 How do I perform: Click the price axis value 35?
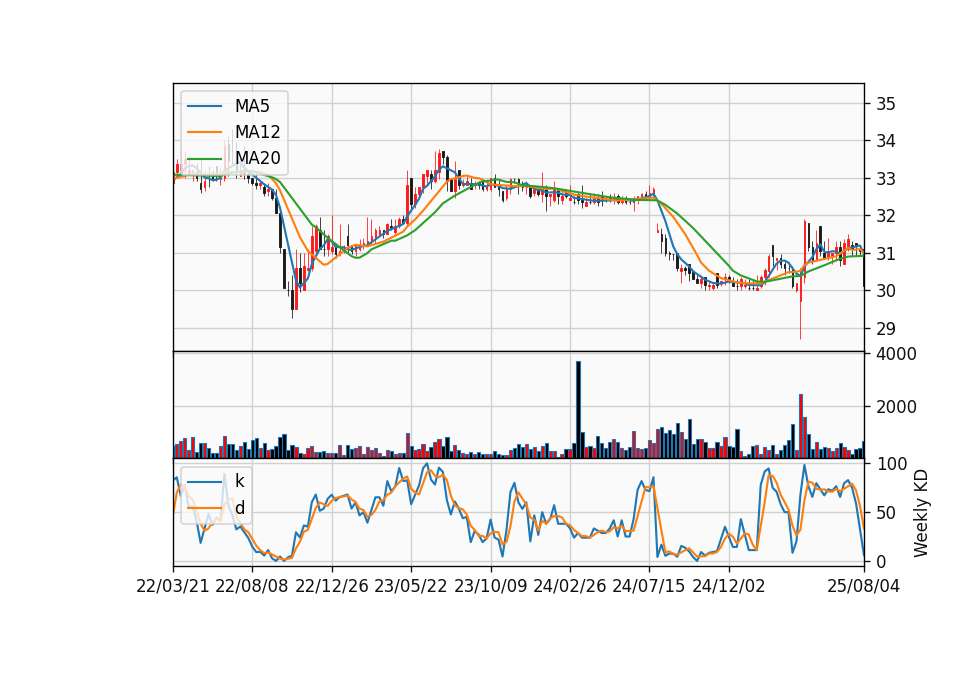[886, 104]
